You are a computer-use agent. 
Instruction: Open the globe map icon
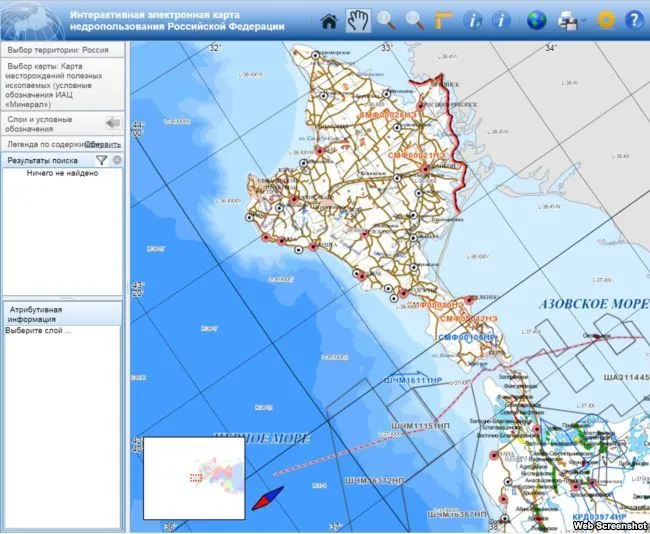coord(537,19)
